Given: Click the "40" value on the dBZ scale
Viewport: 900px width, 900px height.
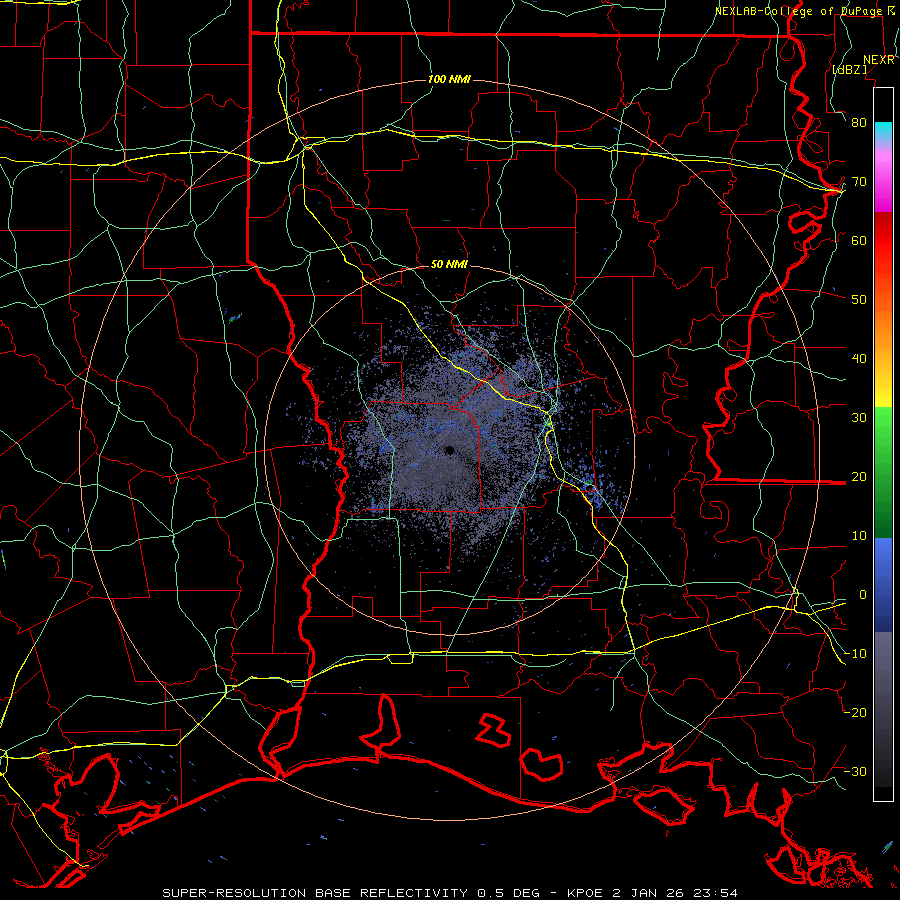Looking at the screenshot, I should click(x=859, y=359).
